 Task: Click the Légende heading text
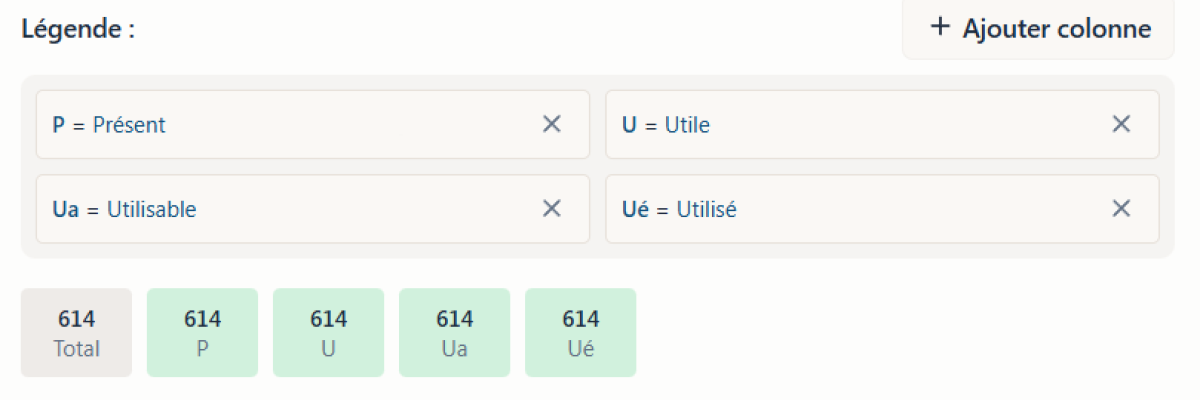click(x=78, y=29)
